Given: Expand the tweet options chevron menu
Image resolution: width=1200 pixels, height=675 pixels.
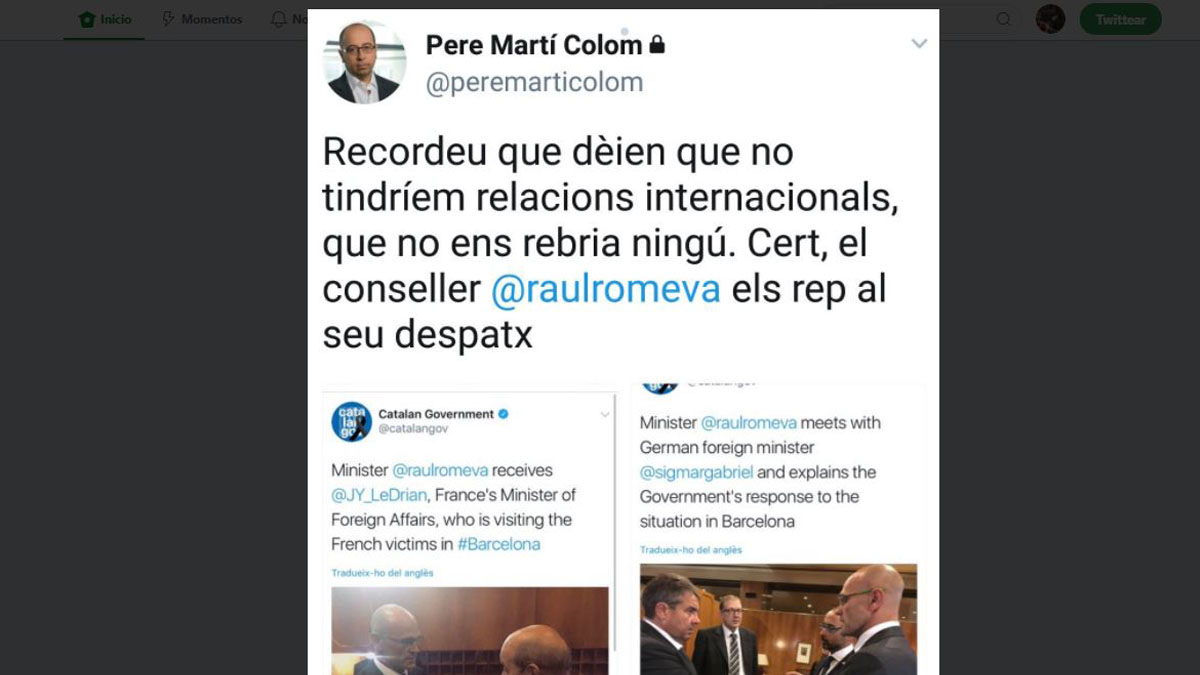Looking at the screenshot, I should point(919,44).
